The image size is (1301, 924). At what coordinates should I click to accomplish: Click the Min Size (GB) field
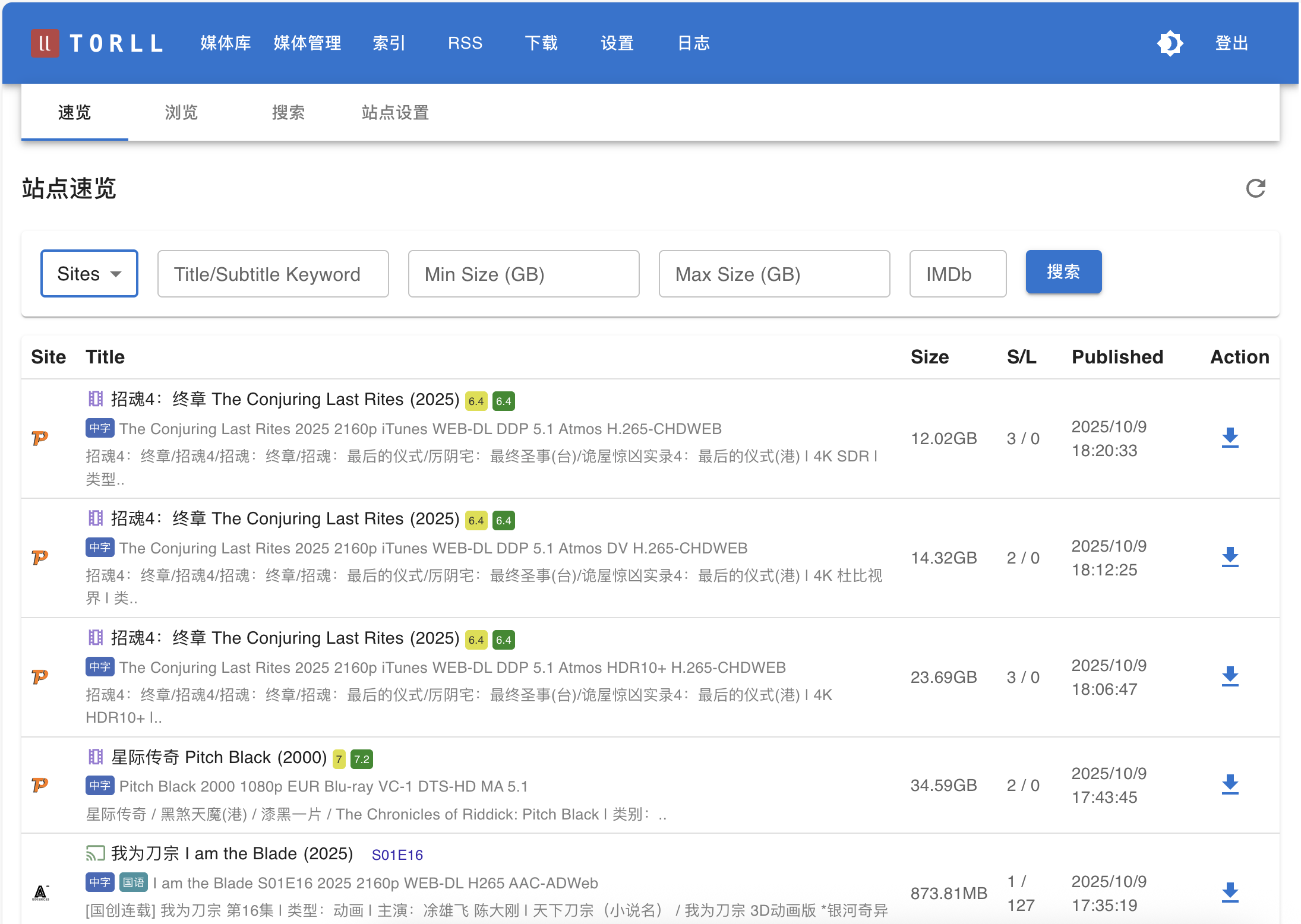(523, 274)
